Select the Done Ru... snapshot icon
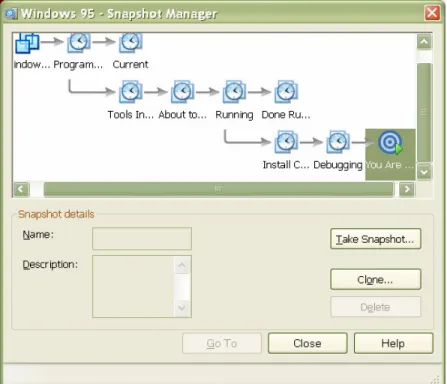 point(286,92)
